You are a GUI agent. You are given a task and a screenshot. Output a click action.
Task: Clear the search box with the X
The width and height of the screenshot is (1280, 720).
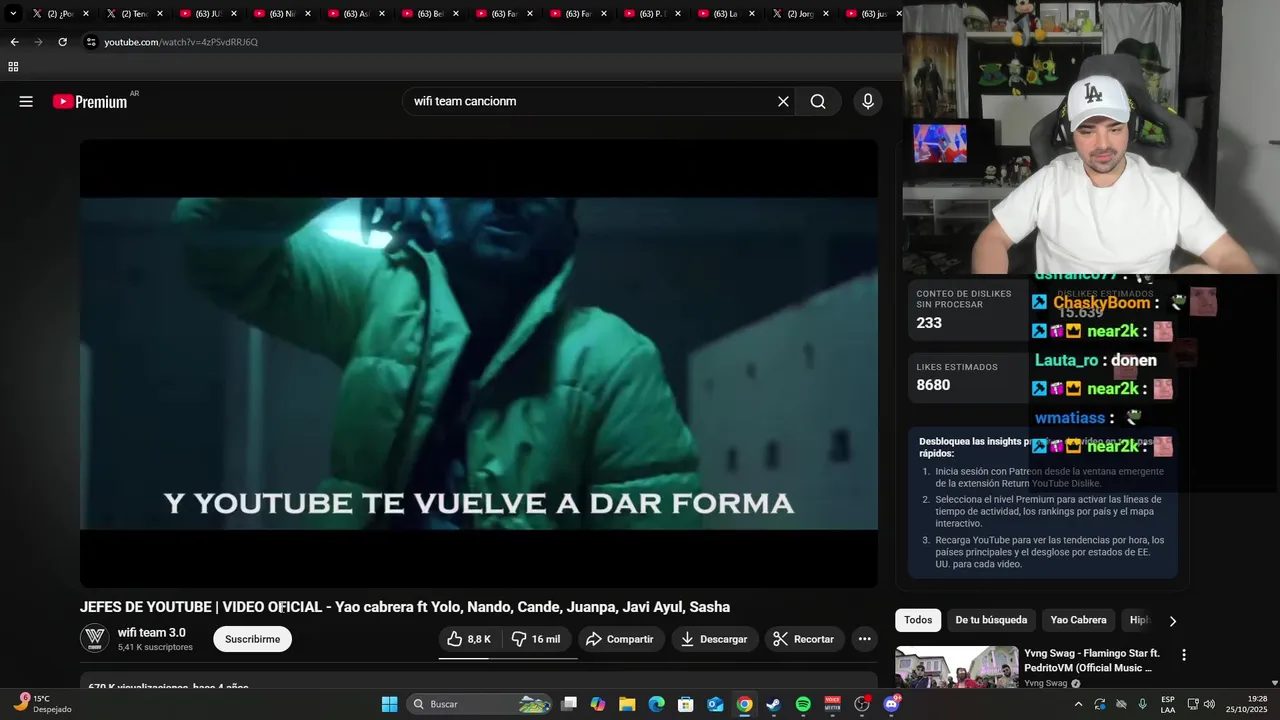click(783, 101)
